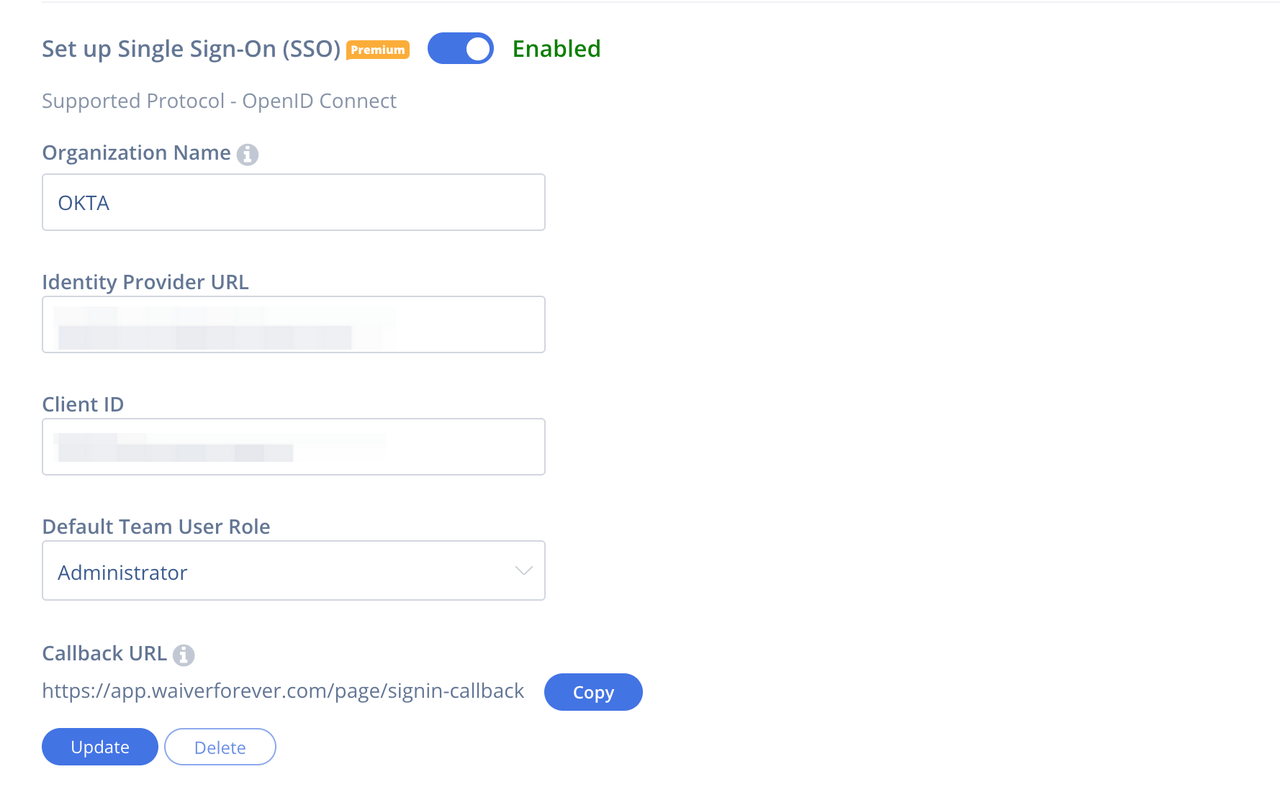1280x787 pixels.
Task: Click the Update button
Action: [x=100, y=747]
